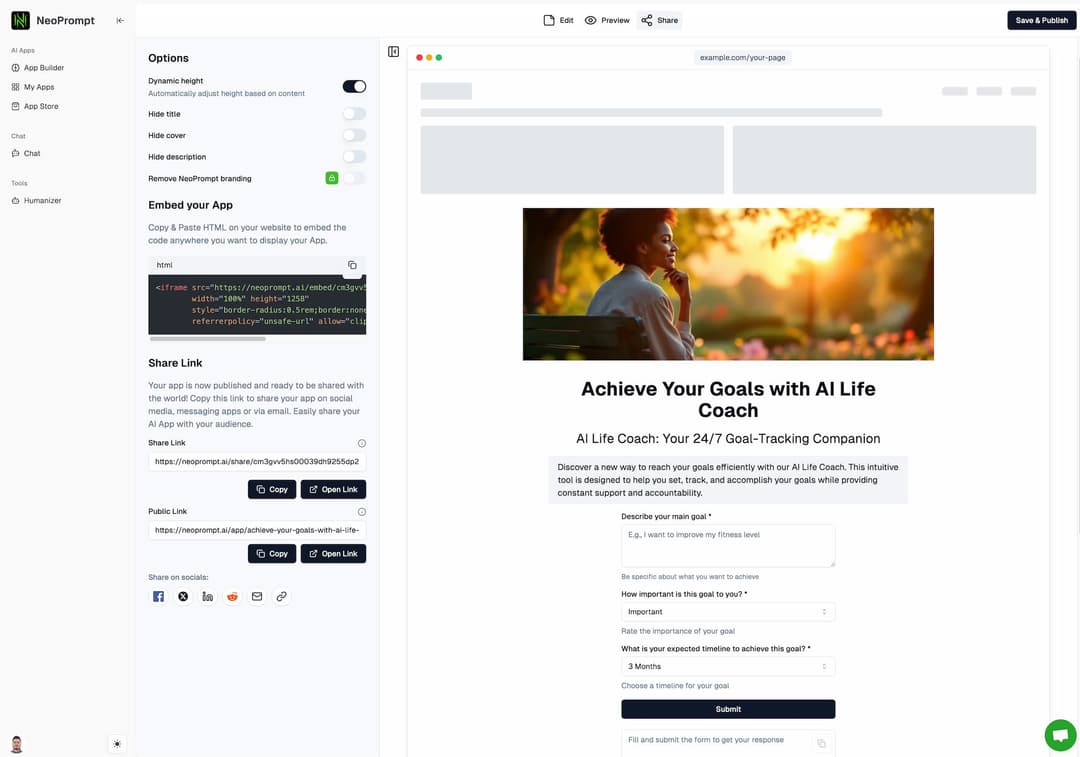
Task: Enable the Hide cover toggle
Action: 354,135
